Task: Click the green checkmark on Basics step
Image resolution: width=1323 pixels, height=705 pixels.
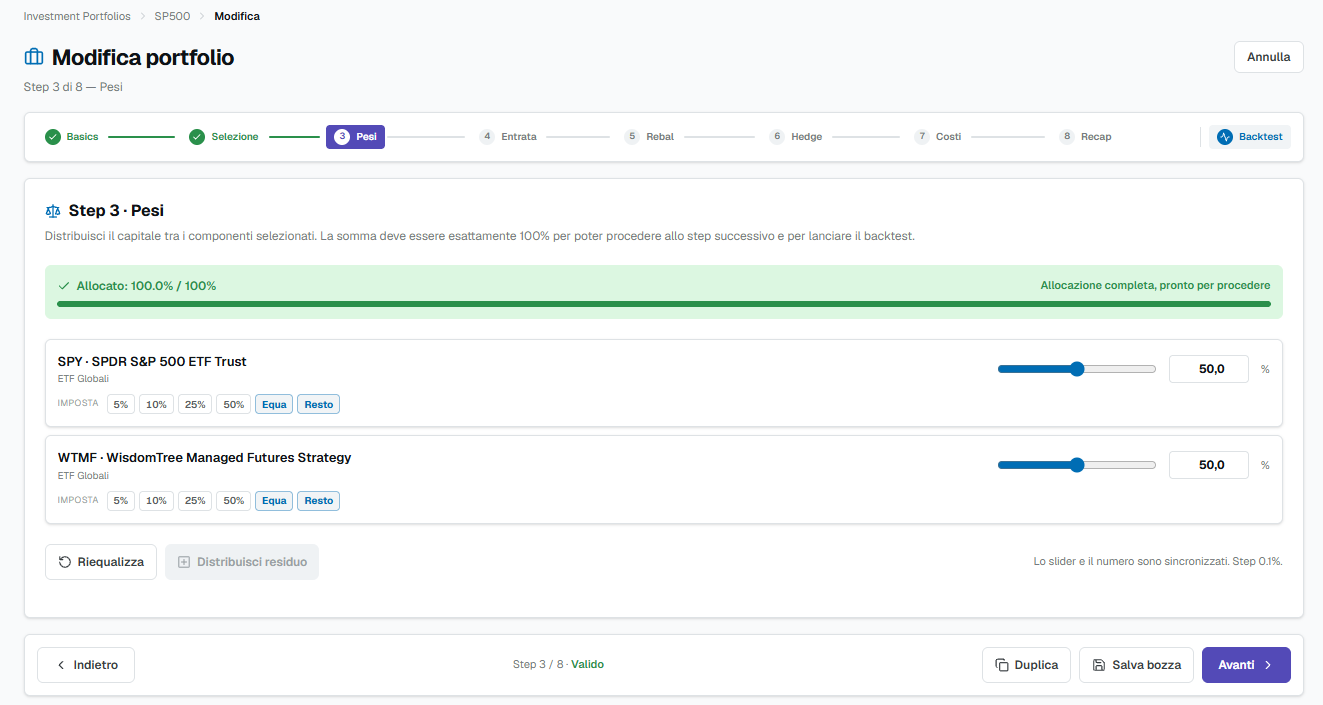Action: (x=53, y=137)
